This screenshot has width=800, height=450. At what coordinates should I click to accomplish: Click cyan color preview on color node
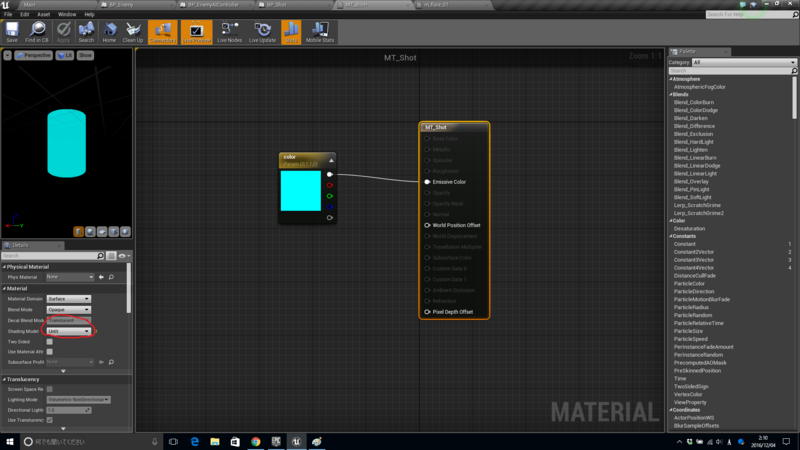(x=301, y=191)
